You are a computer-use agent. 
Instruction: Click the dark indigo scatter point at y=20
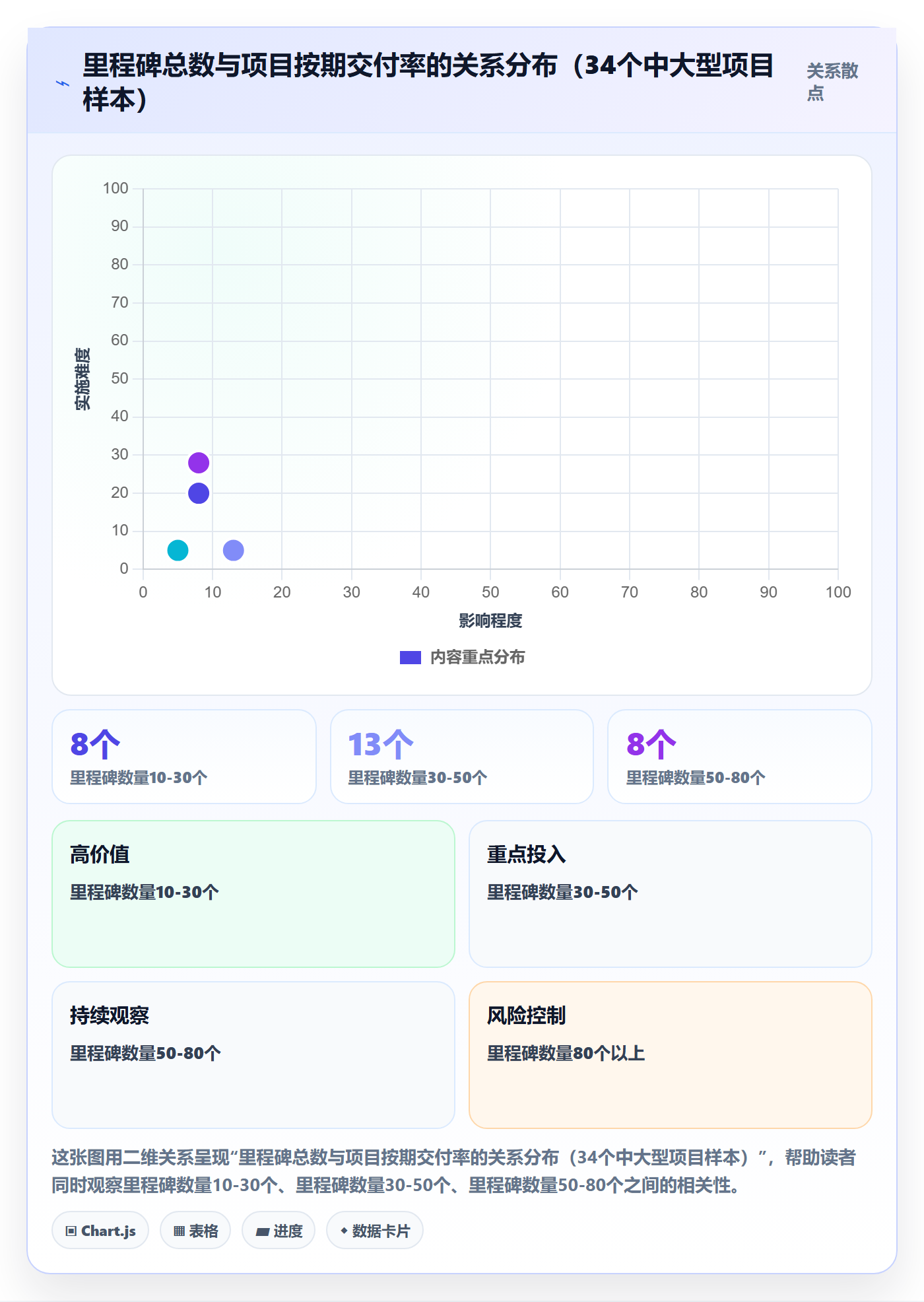(x=199, y=493)
